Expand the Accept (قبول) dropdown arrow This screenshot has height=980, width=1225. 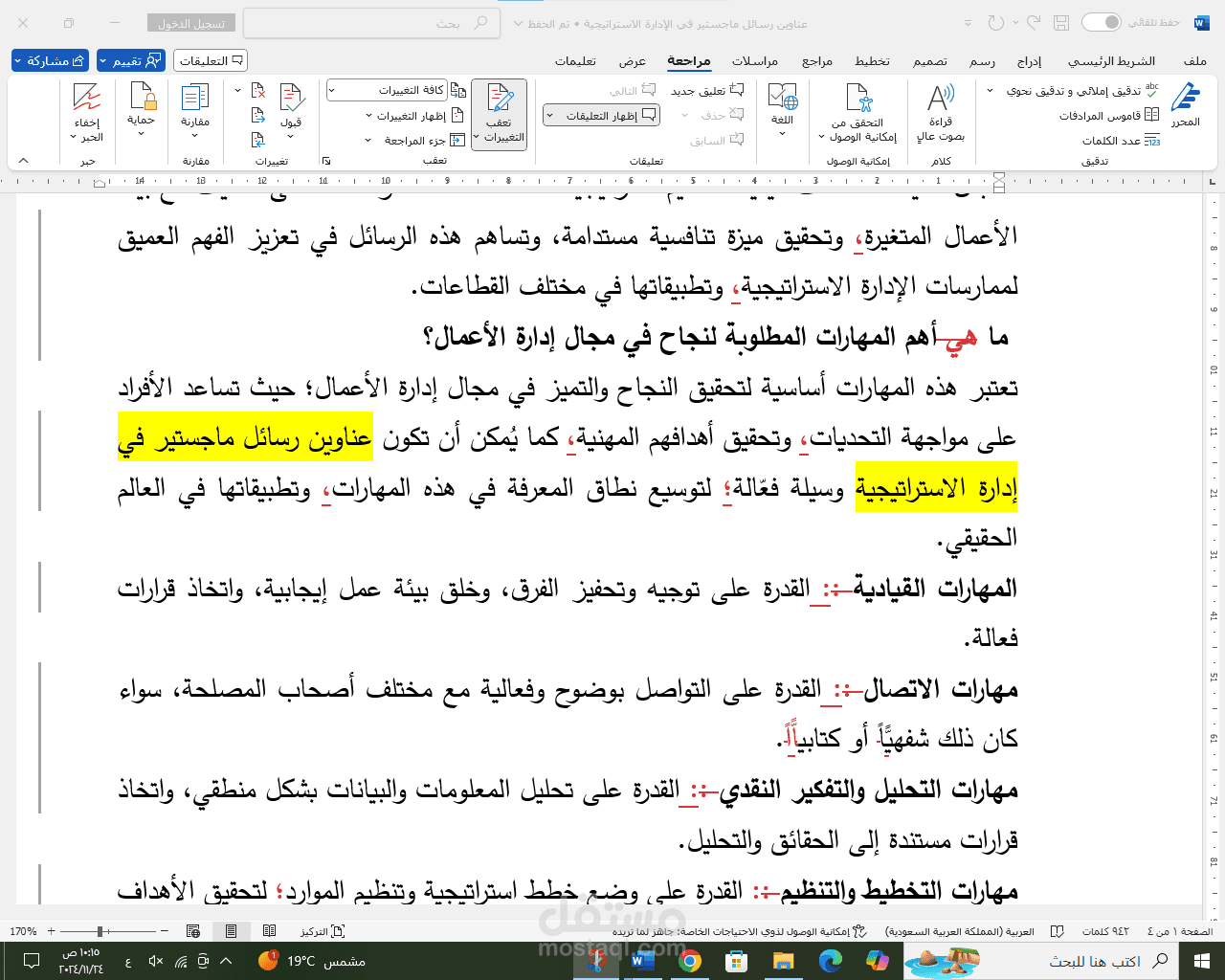coord(291,136)
